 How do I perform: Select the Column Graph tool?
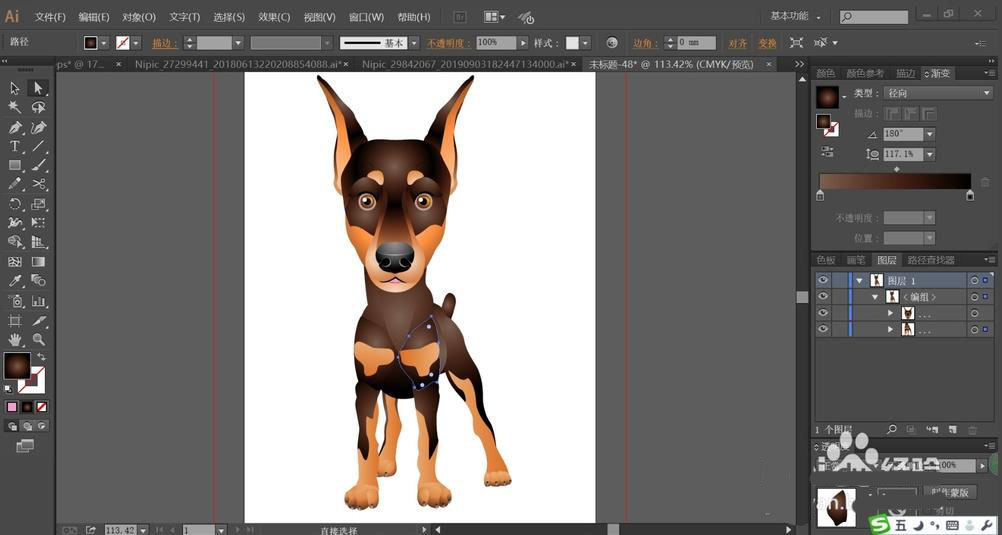[38, 301]
